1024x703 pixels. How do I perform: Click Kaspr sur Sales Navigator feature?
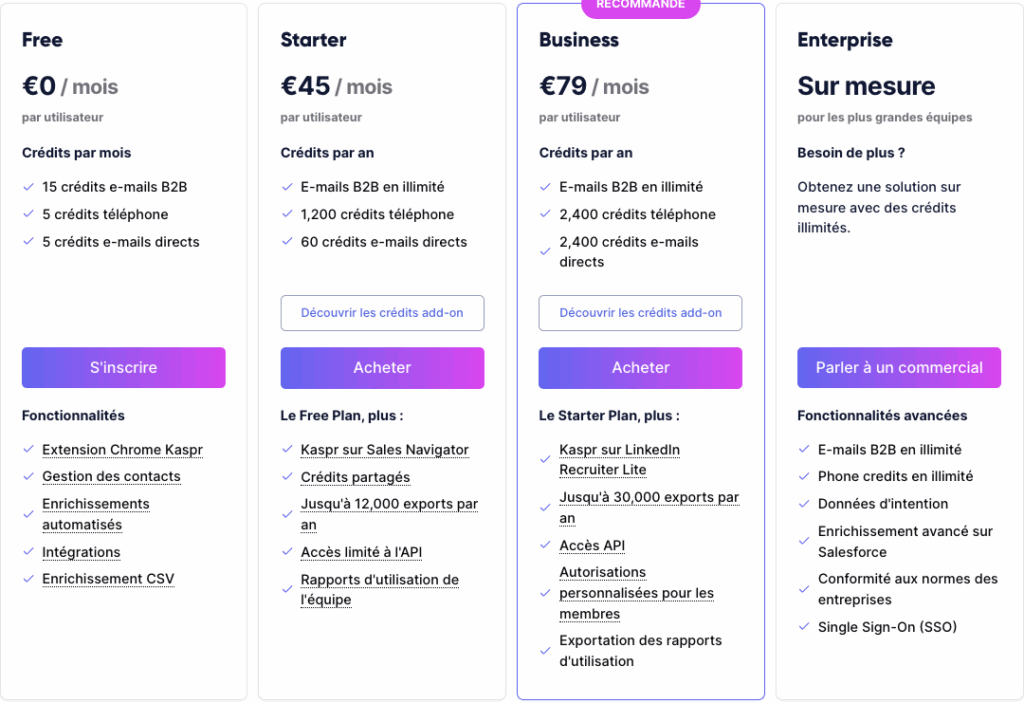[384, 450]
